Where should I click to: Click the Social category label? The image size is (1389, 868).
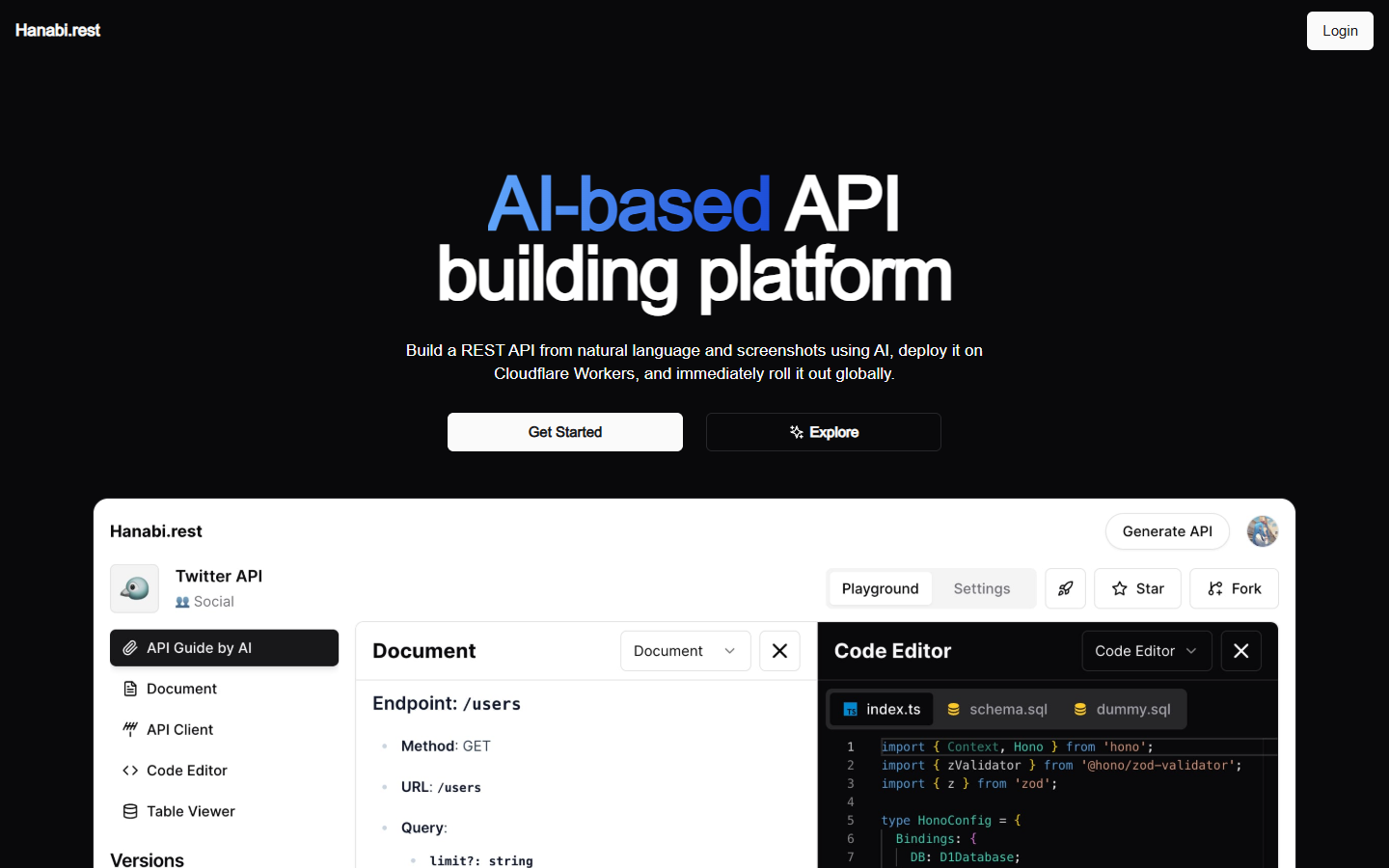[x=204, y=602]
